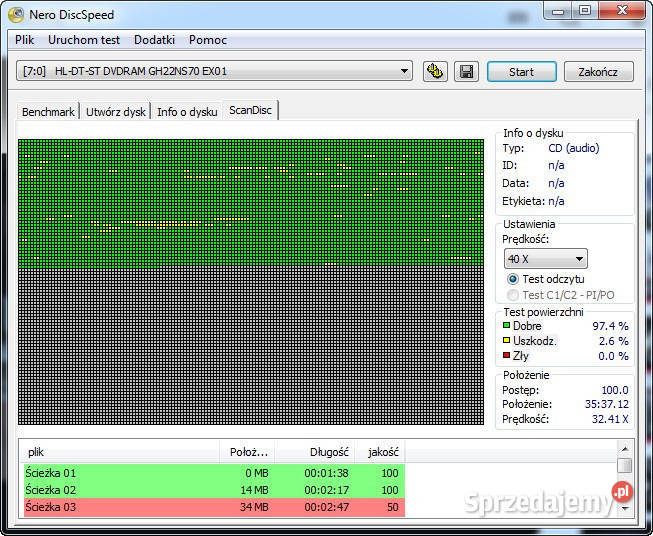Switch to the Info o dysku tab
Viewport: 653px width, 536px height.
click(187, 112)
